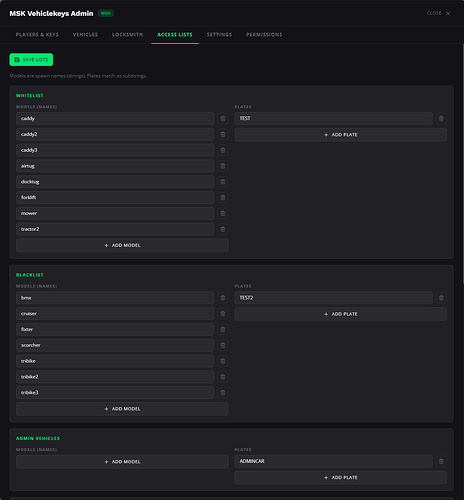Click the green MSK badge
This screenshot has height=500, width=464.
click(x=106, y=13)
